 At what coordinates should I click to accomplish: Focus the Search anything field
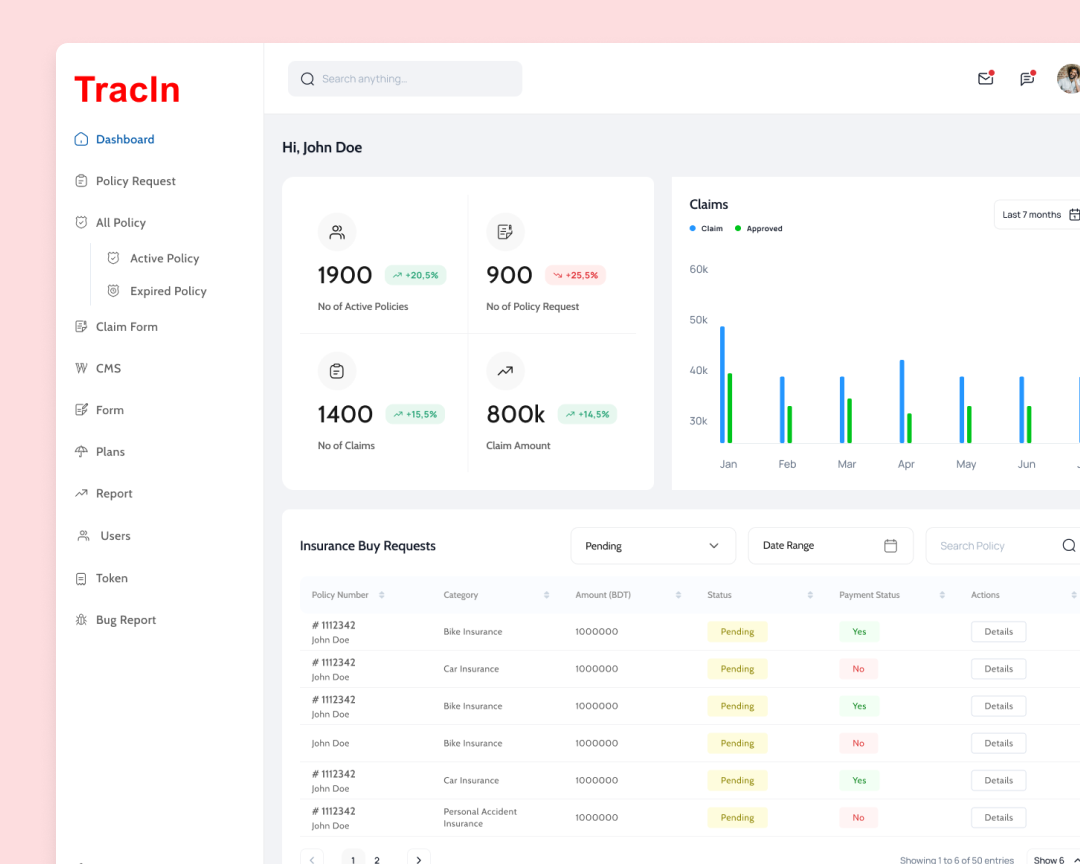pyautogui.click(x=405, y=79)
